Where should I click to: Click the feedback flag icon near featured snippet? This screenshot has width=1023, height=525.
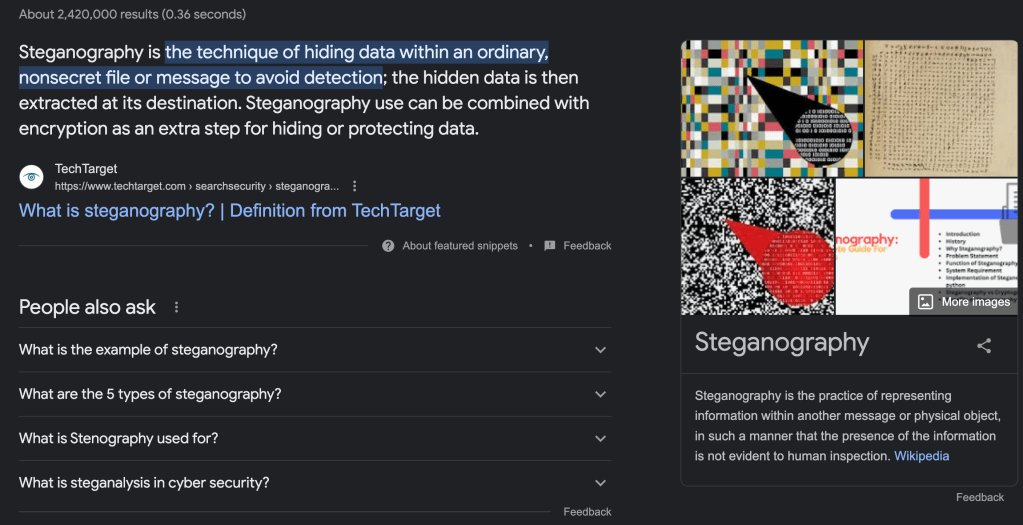click(549, 246)
